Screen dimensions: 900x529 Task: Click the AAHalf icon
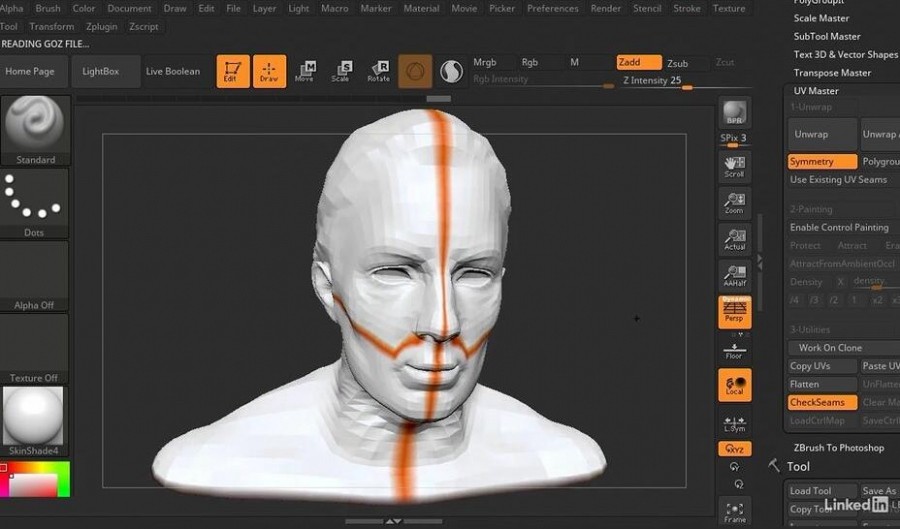point(735,276)
